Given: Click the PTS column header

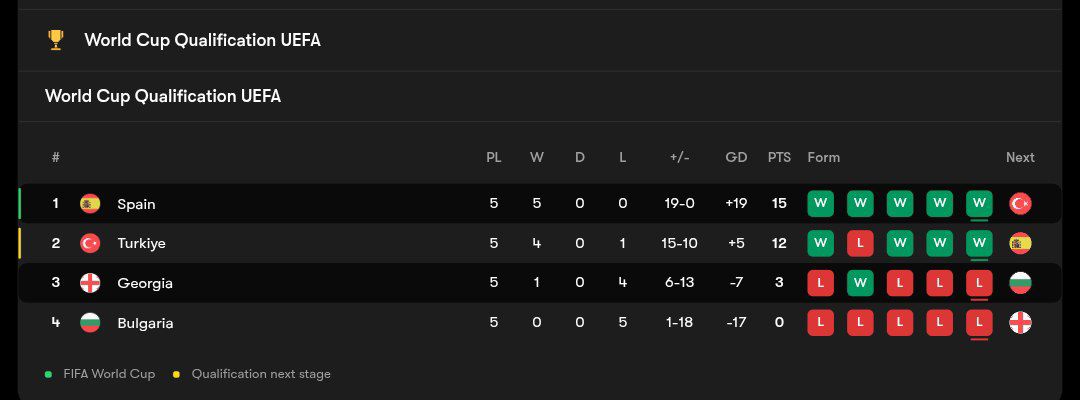Looking at the screenshot, I should [x=779, y=157].
